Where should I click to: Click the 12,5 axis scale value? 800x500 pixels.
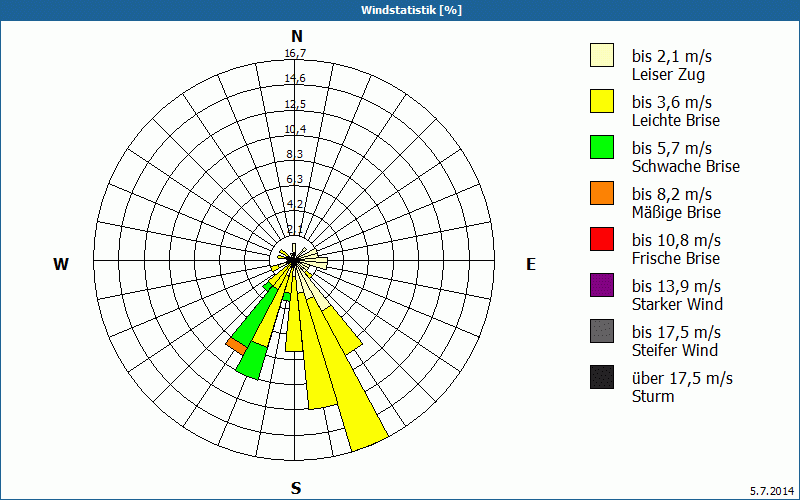click(295, 104)
